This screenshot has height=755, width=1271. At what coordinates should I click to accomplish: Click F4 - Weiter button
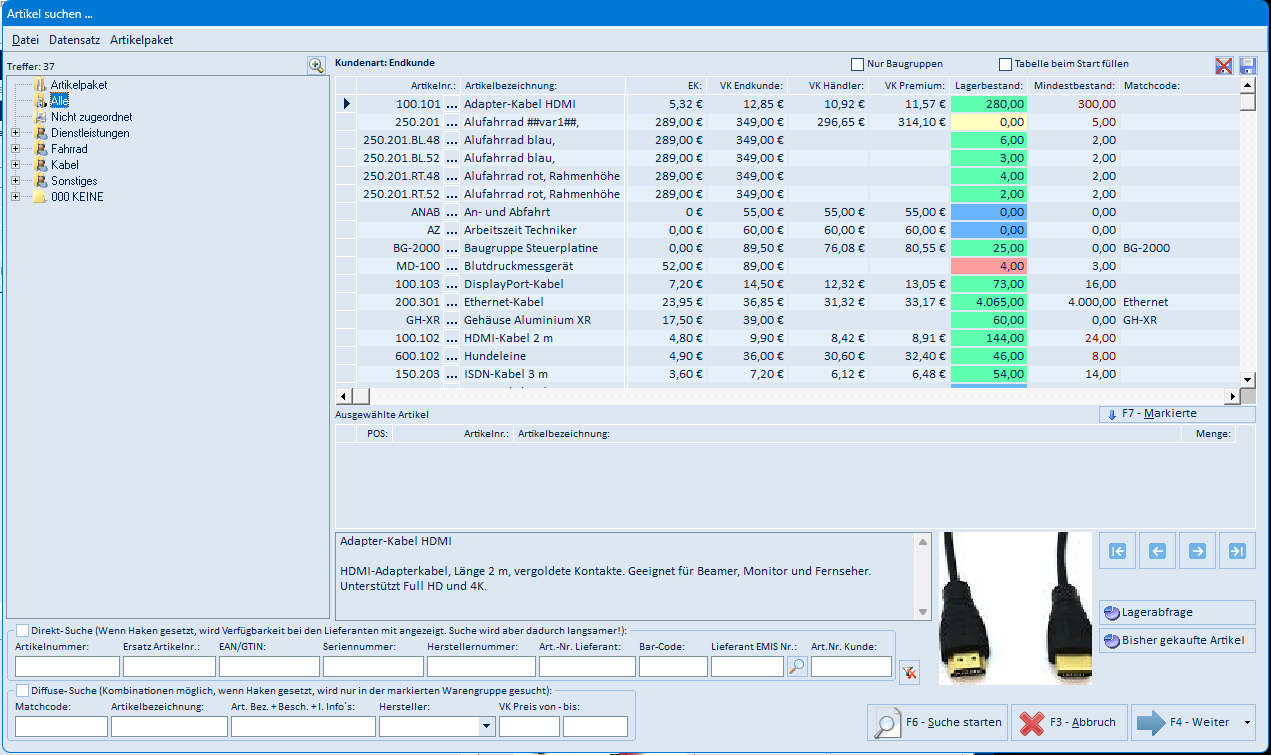click(x=1193, y=722)
